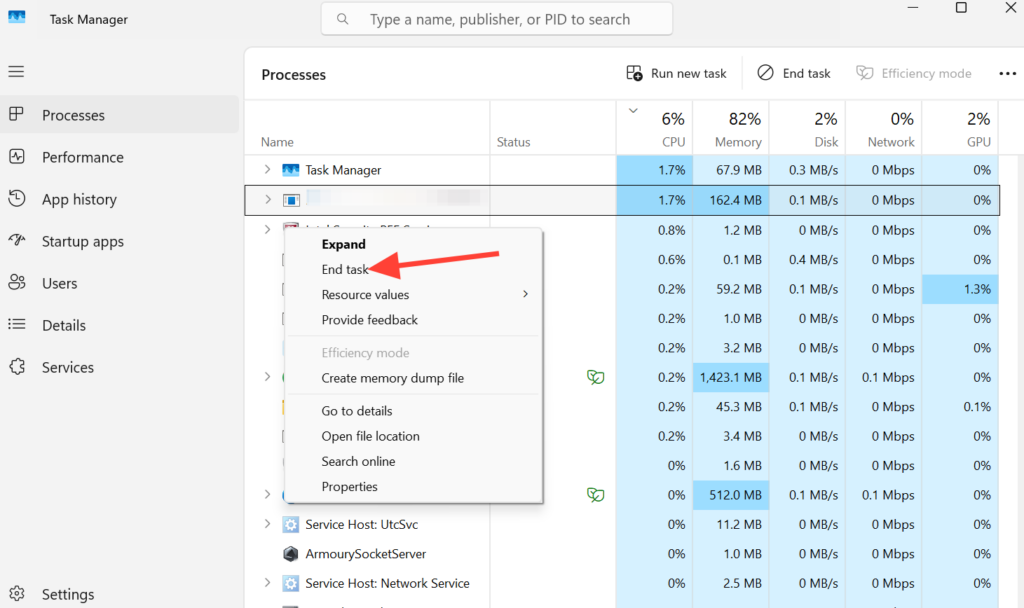Image resolution: width=1024 pixels, height=608 pixels.
Task: Click the Users people icon
Action: pyautogui.click(x=16, y=283)
